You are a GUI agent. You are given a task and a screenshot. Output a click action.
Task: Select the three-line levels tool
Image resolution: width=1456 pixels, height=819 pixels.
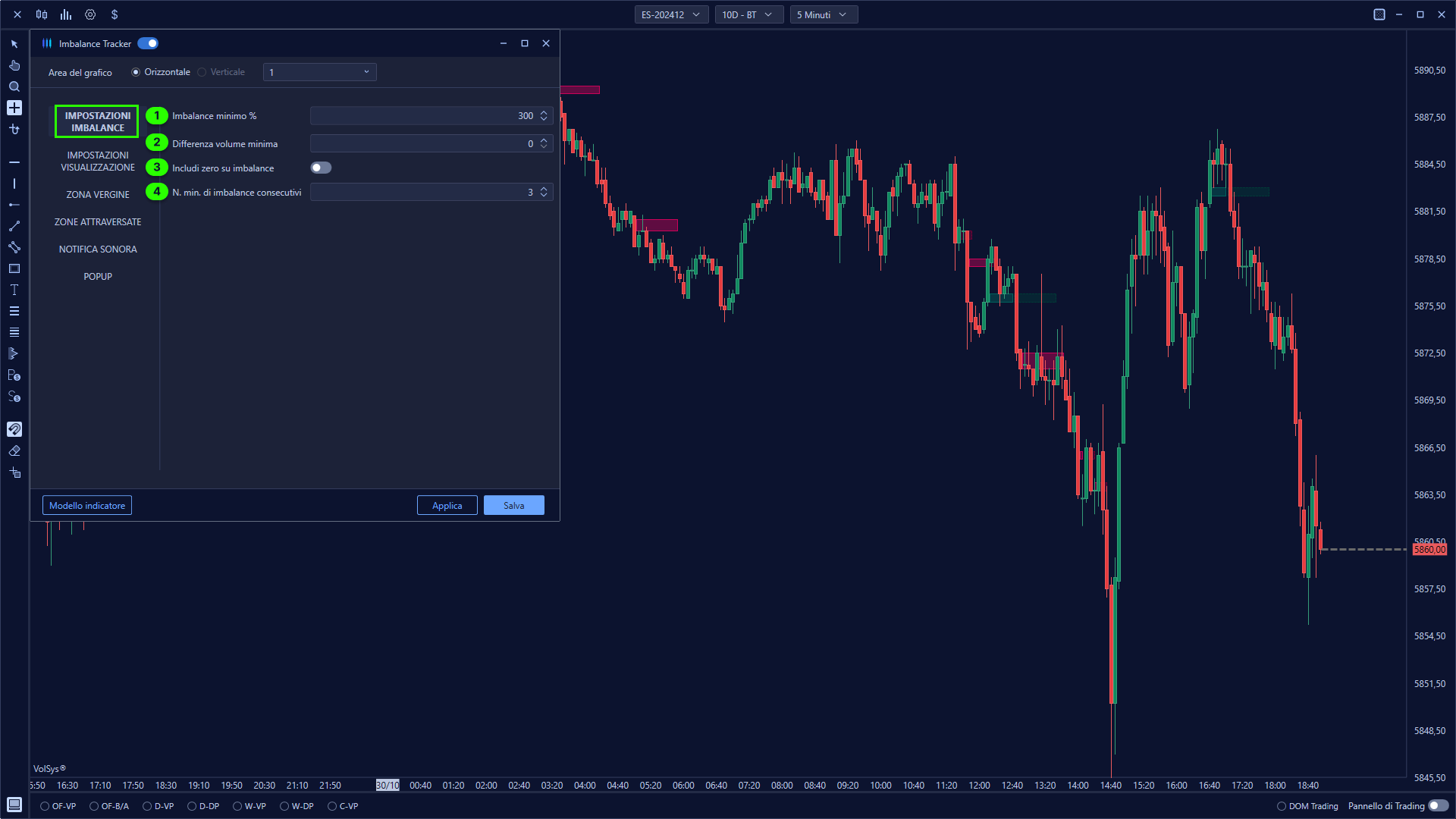tap(14, 311)
